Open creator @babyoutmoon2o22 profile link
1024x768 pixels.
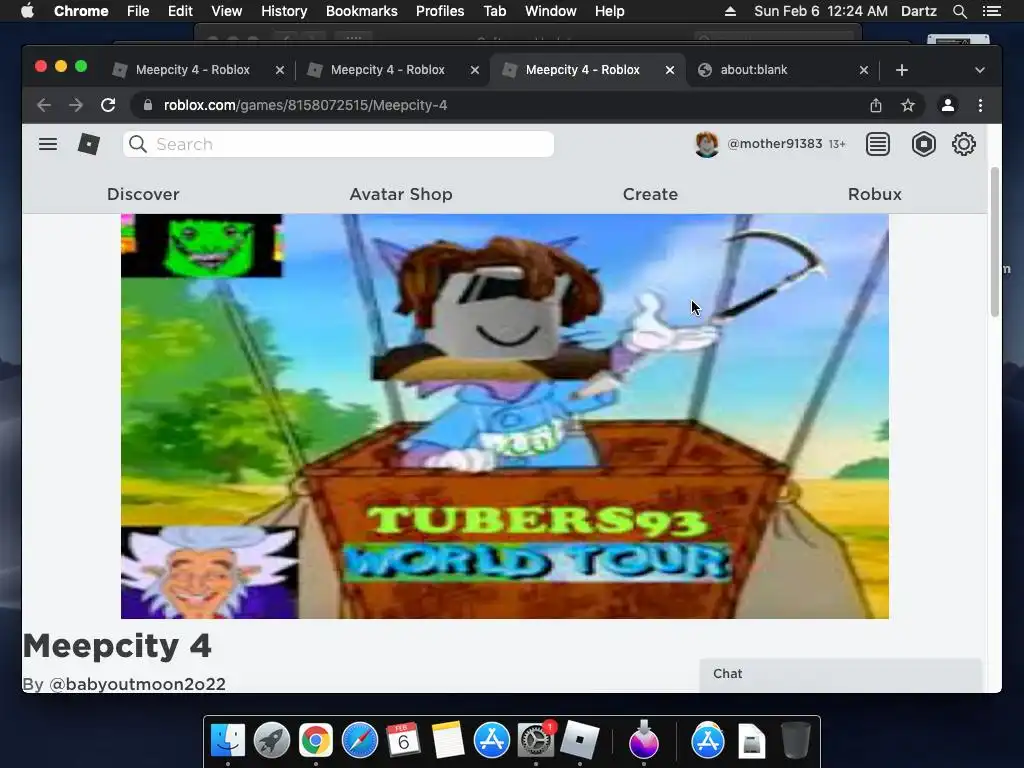[137, 684]
